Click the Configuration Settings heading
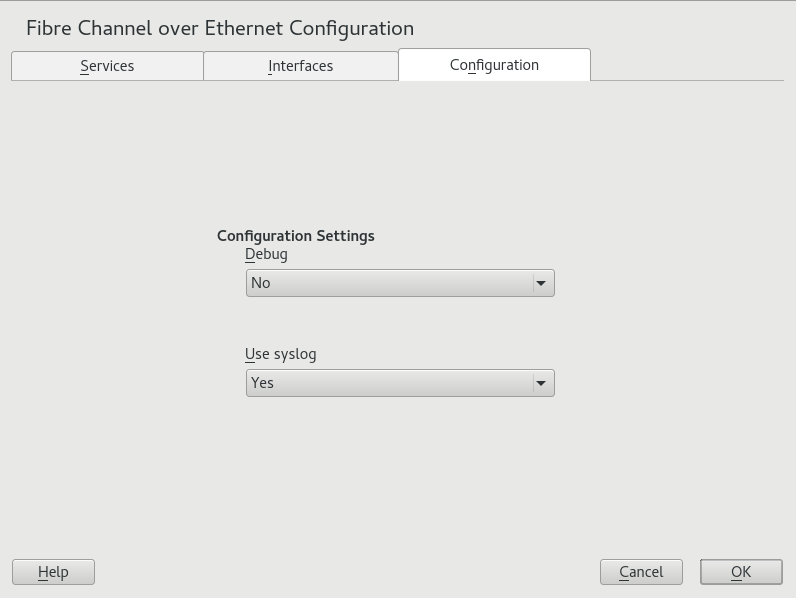This screenshot has height=598, width=796. (x=295, y=236)
